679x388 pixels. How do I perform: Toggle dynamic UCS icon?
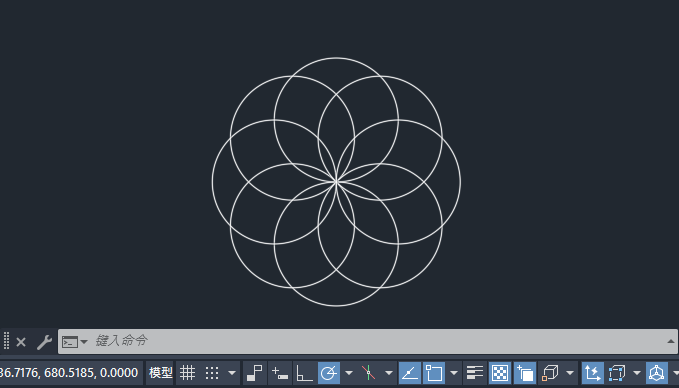click(x=592, y=373)
